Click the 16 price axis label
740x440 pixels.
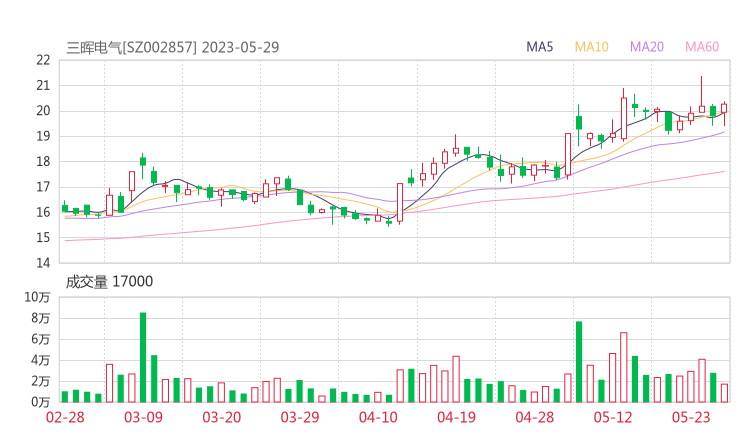(43, 212)
